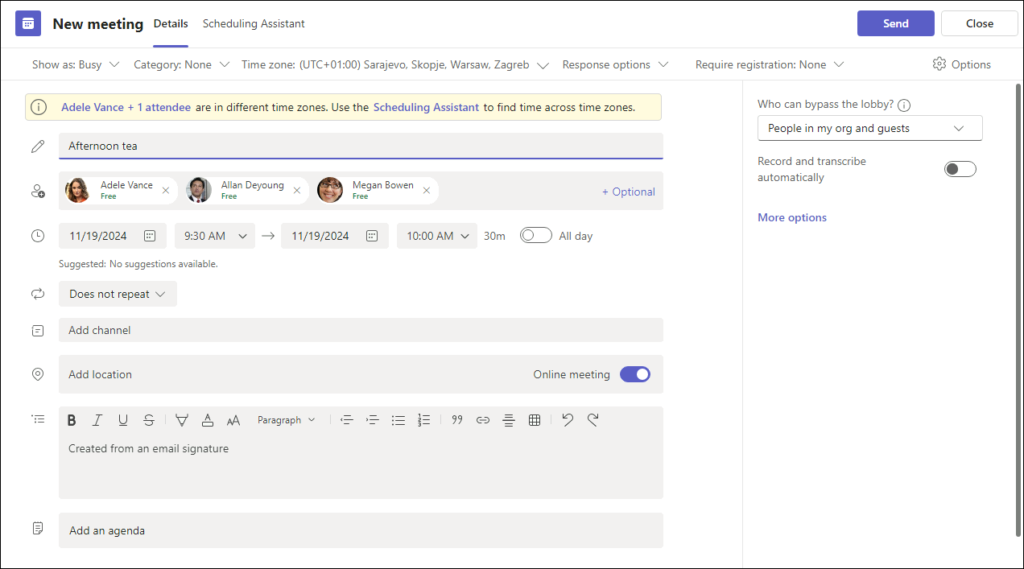Open Response options dropdown
Screen dimensions: 1024x569
[615, 65]
